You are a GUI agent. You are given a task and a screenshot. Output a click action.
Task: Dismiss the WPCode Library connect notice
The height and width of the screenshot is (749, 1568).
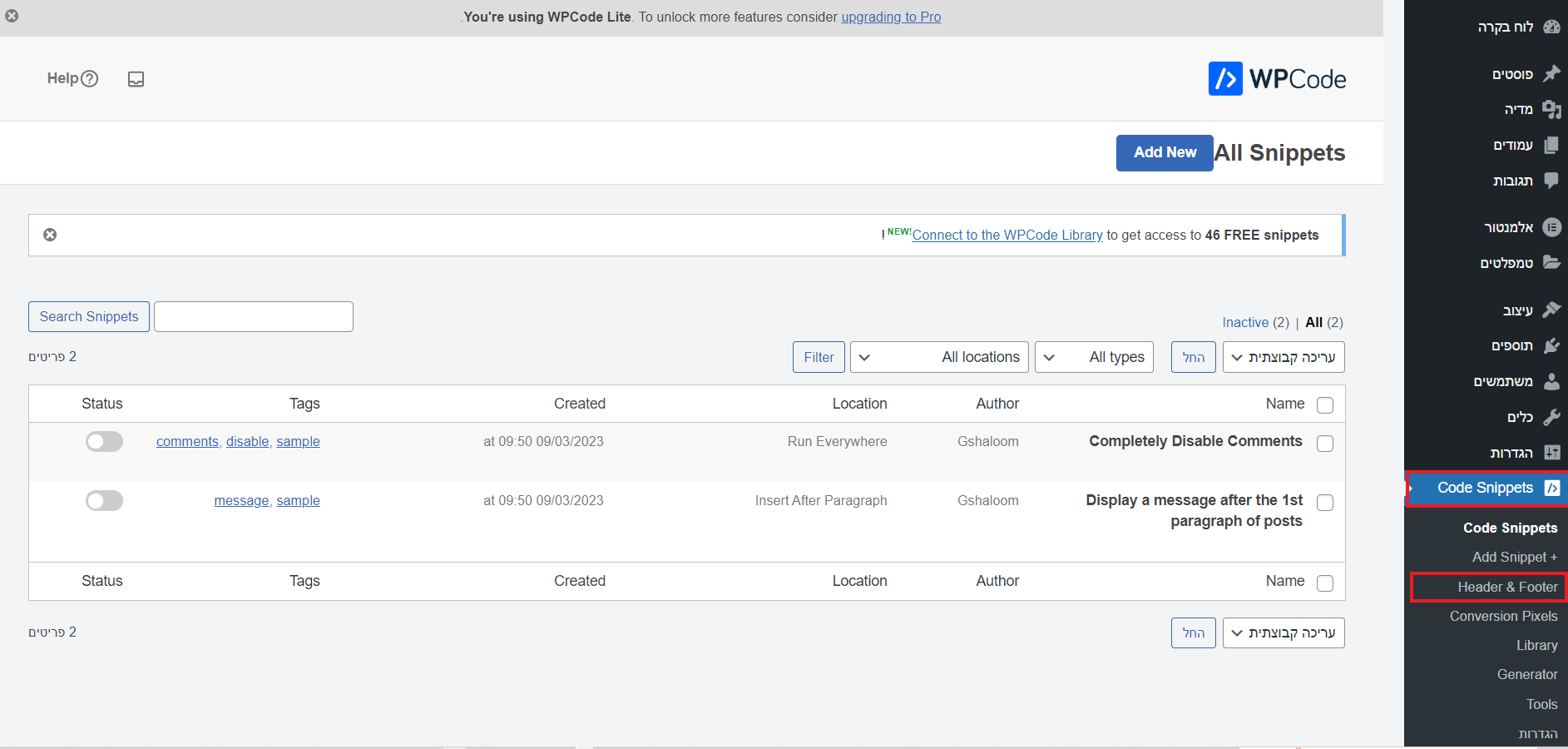pyautogui.click(x=50, y=235)
